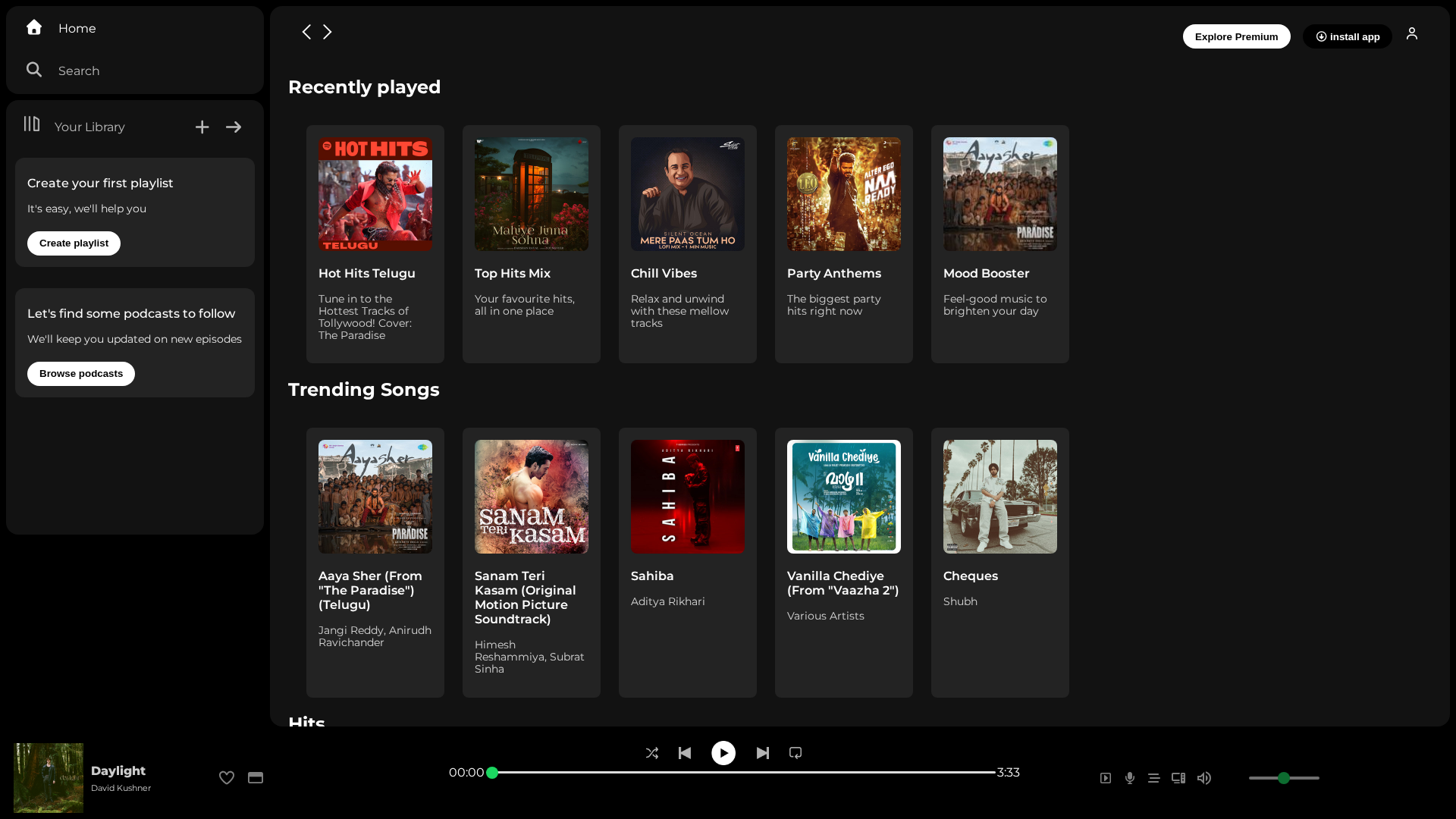
Task: Click the Your Library stack icon
Action: tap(32, 124)
